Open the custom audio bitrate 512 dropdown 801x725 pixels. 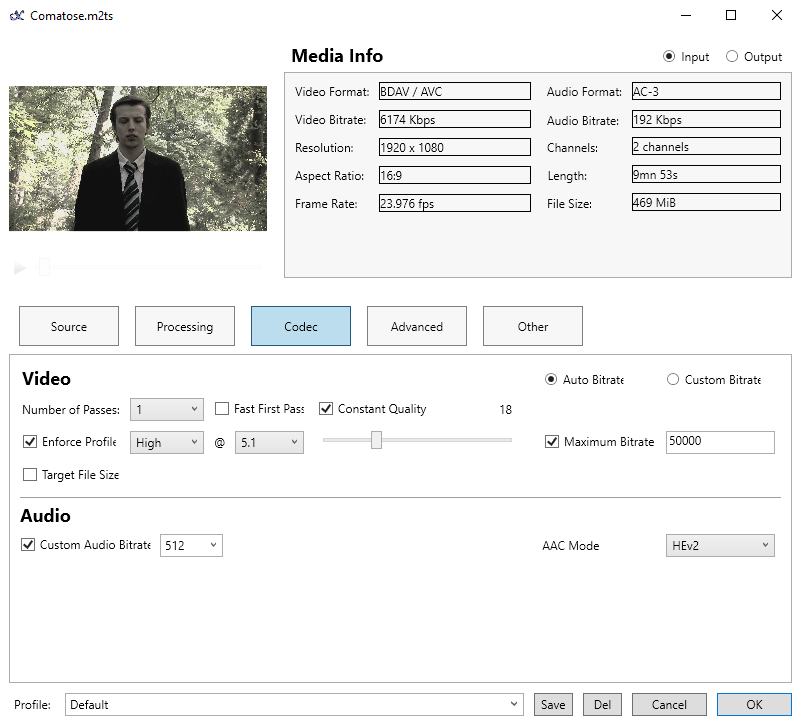[191, 546]
